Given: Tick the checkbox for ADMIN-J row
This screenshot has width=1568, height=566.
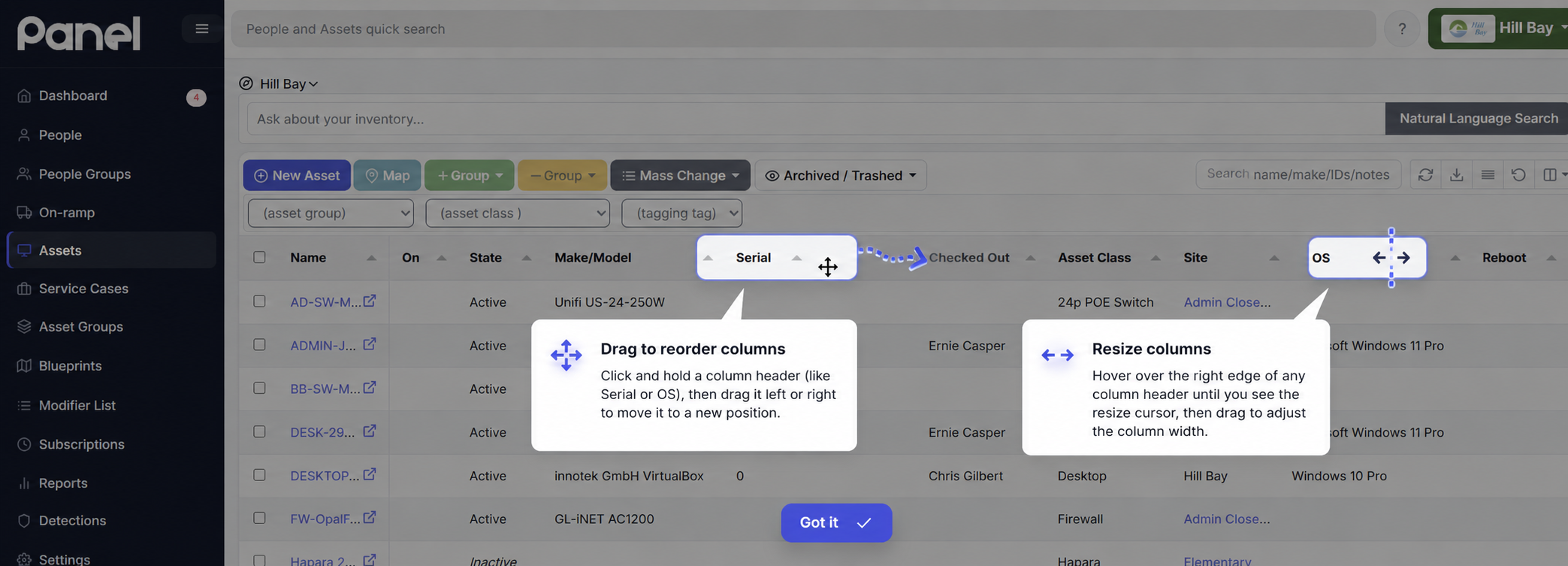Looking at the screenshot, I should click(259, 344).
